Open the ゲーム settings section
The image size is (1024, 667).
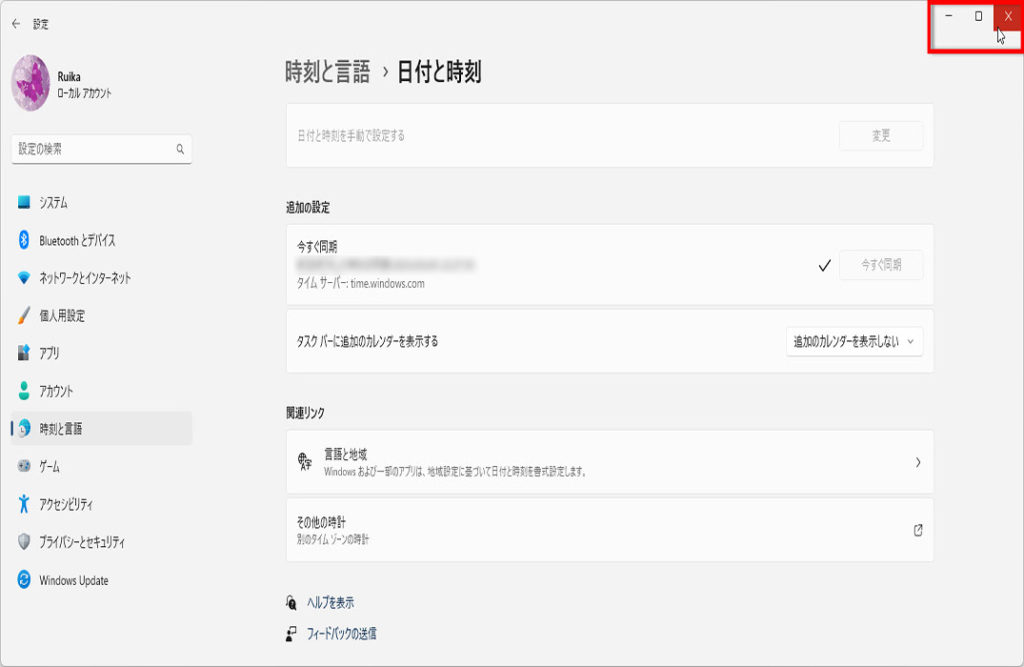(x=49, y=467)
